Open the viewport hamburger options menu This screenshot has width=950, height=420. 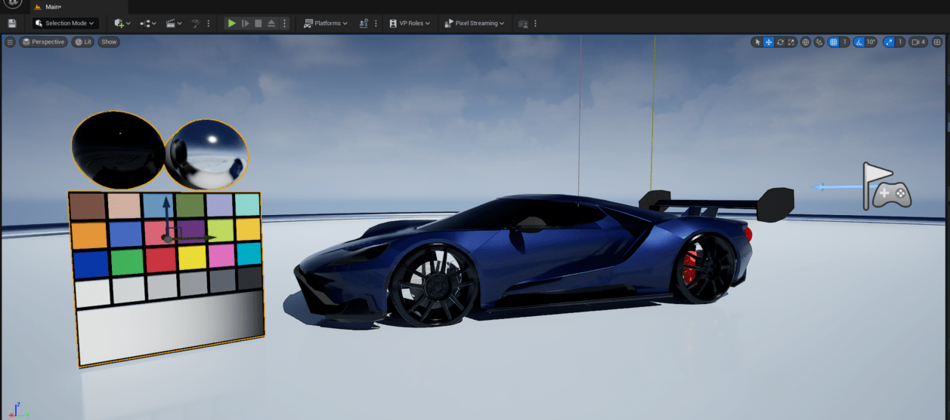click(10, 42)
